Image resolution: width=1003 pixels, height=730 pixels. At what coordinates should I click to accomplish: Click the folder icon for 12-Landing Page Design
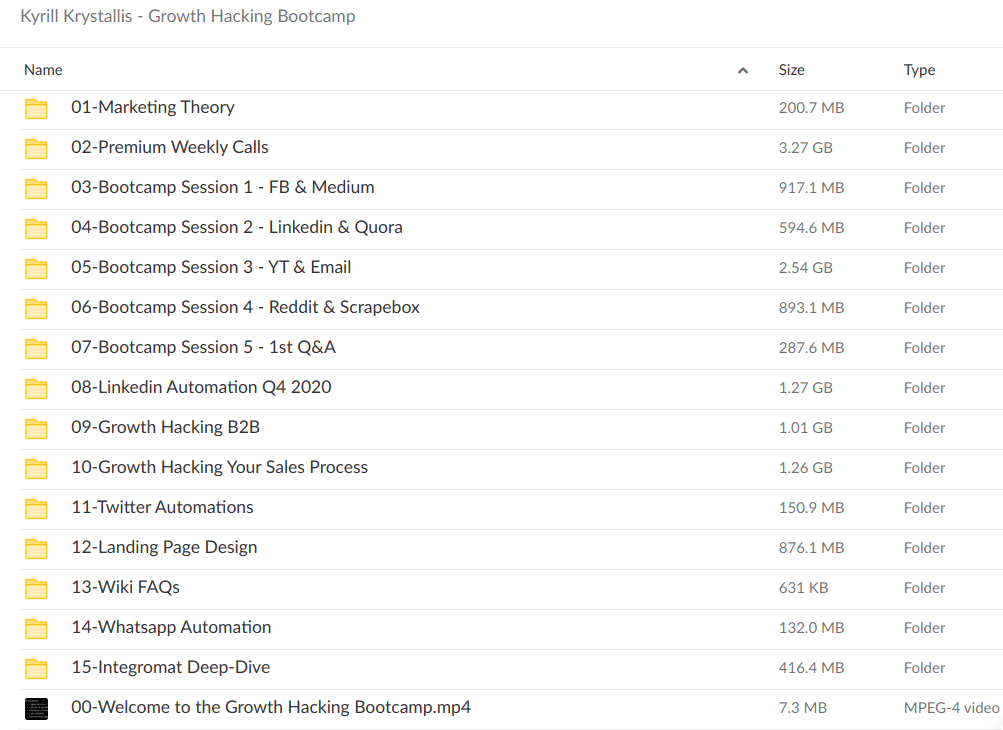click(x=37, y=547)
